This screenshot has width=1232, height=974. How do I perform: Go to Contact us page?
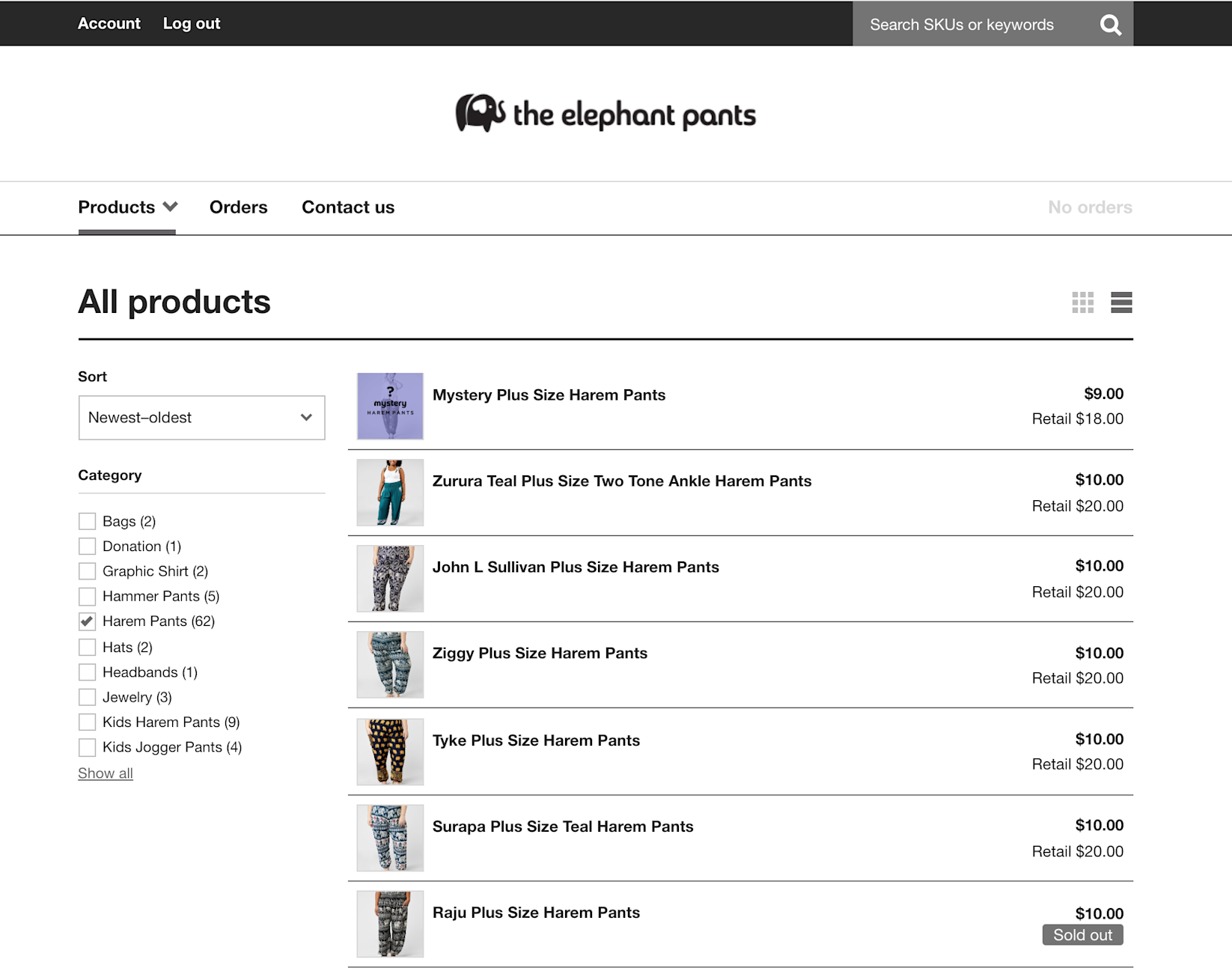coord(348,207)
